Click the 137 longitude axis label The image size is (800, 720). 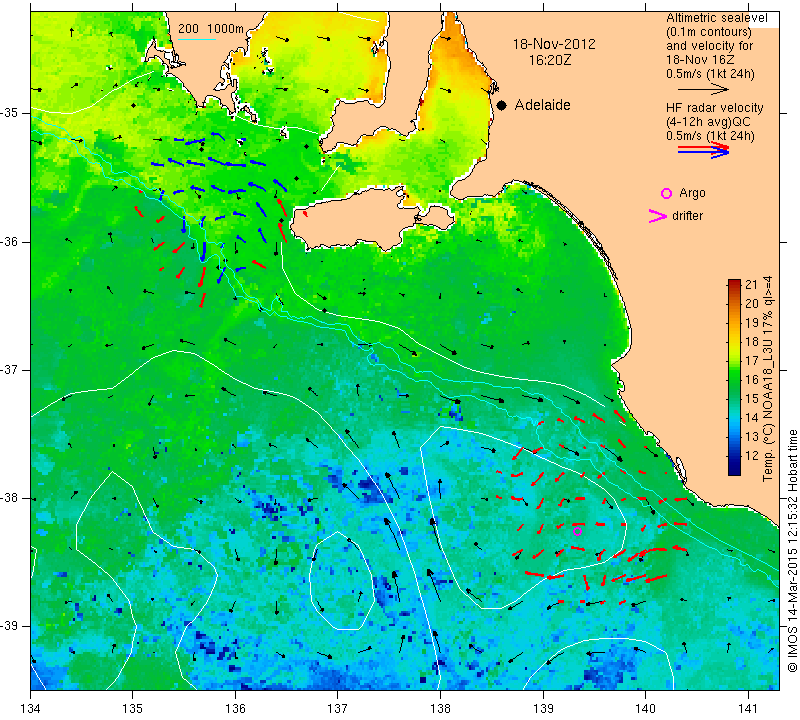click(x=337, y=708)
